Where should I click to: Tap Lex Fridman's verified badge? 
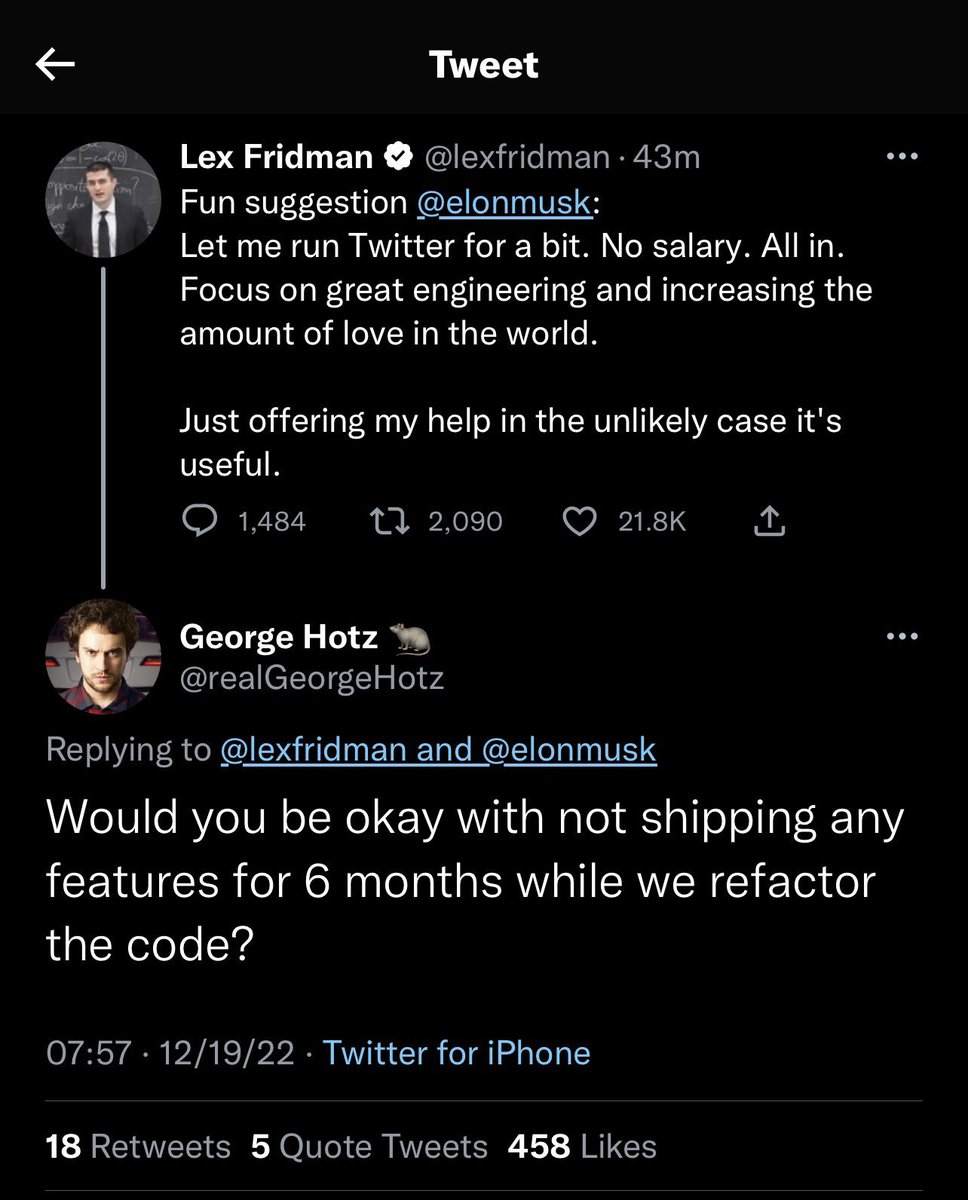tap(399, 157)
